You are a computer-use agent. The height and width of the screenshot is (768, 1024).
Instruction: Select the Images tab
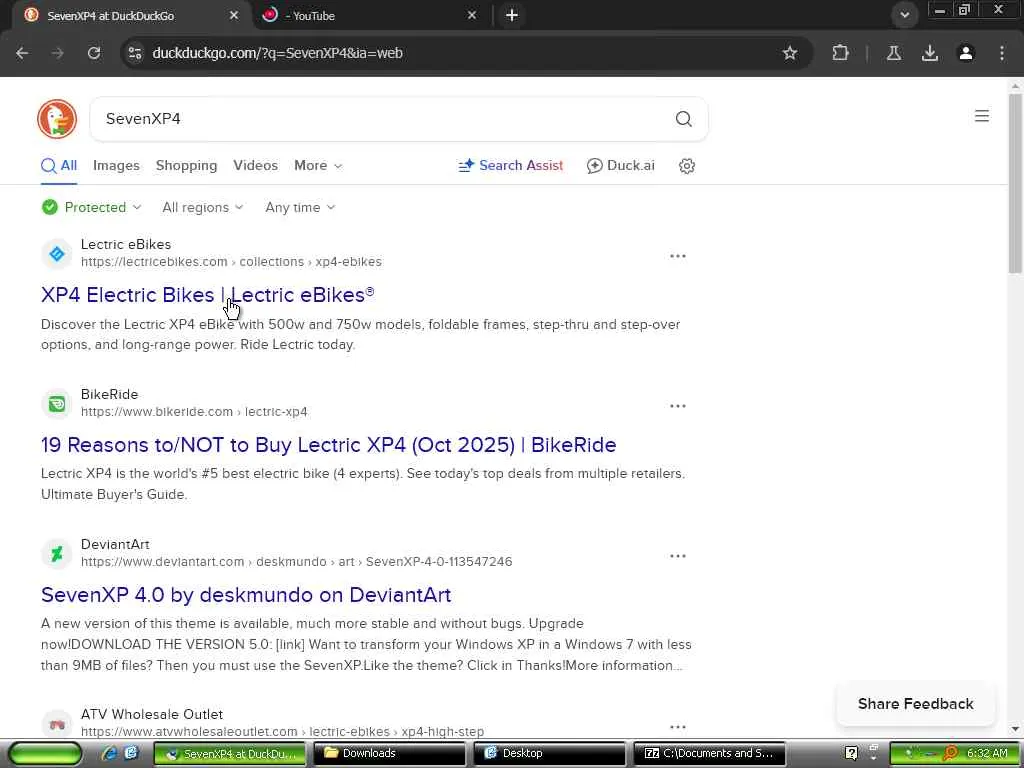coord(116,166)
